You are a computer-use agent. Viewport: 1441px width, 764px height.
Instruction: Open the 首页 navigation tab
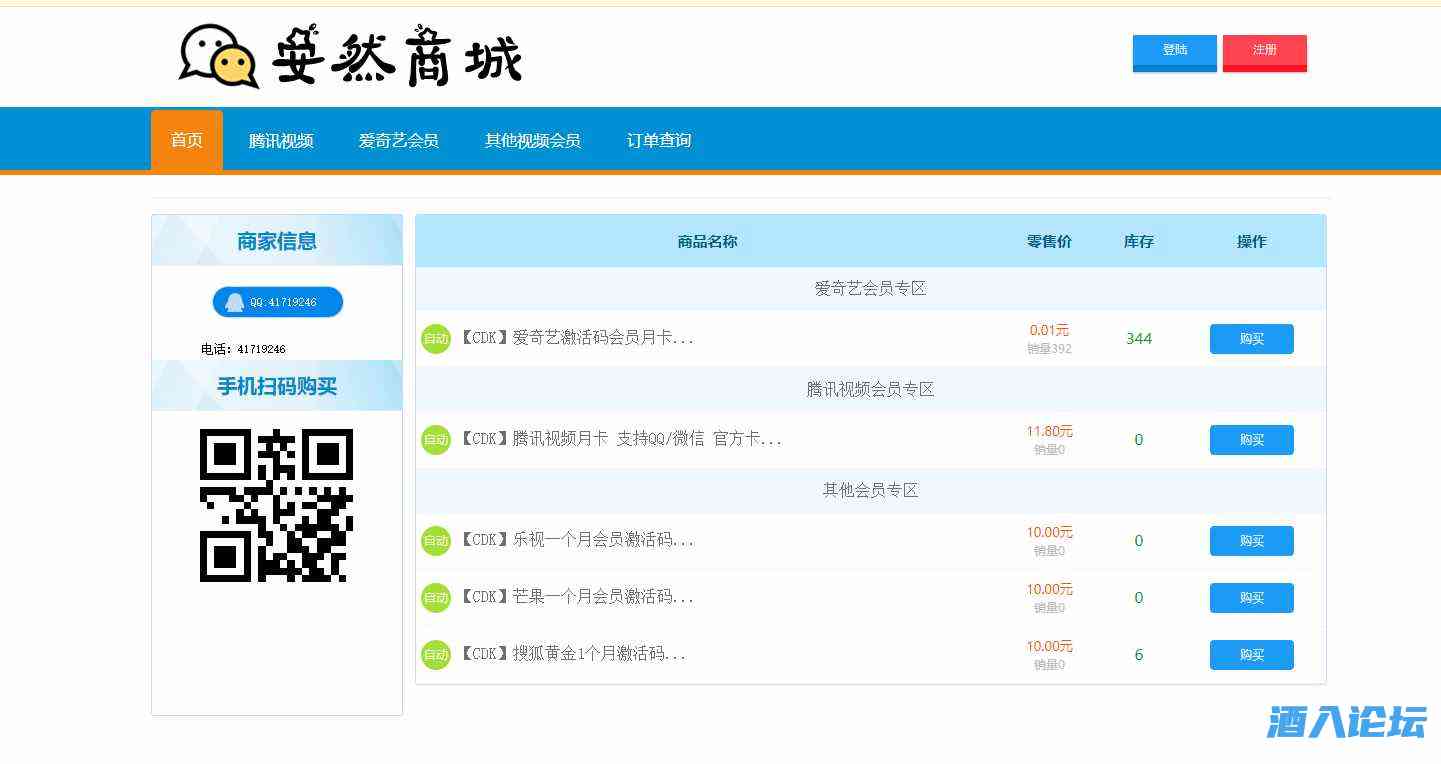[187, 140]
